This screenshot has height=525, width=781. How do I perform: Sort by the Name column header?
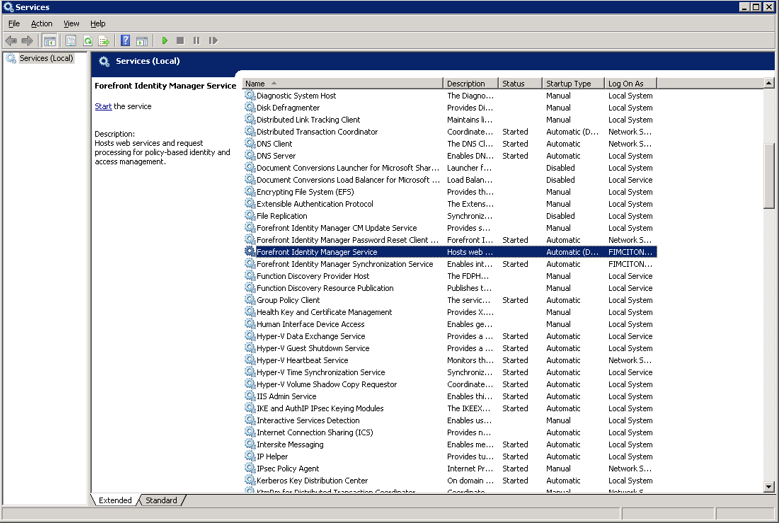click(x=342, y=84)
